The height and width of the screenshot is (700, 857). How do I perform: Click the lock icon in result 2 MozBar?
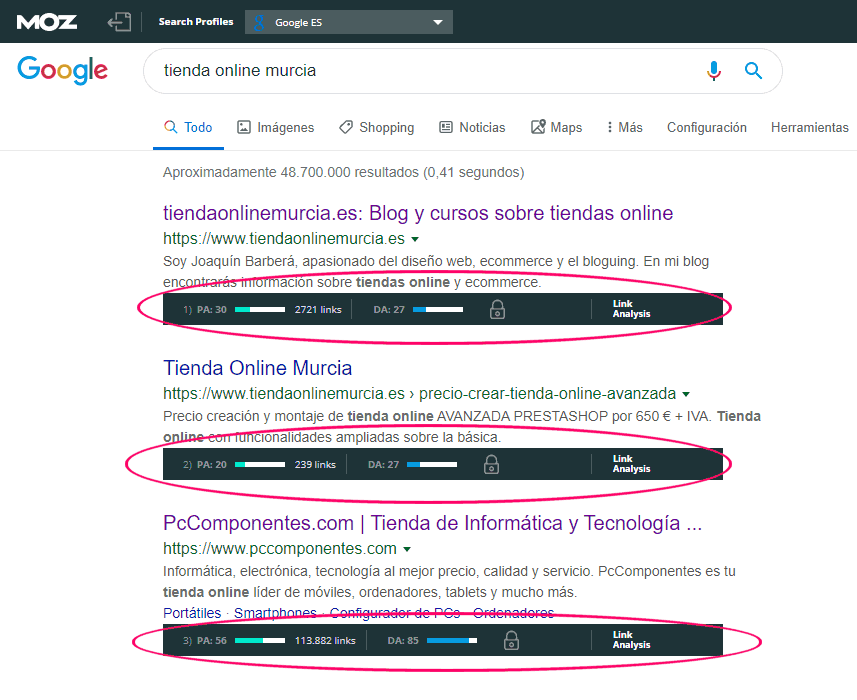tap(491, 464)
